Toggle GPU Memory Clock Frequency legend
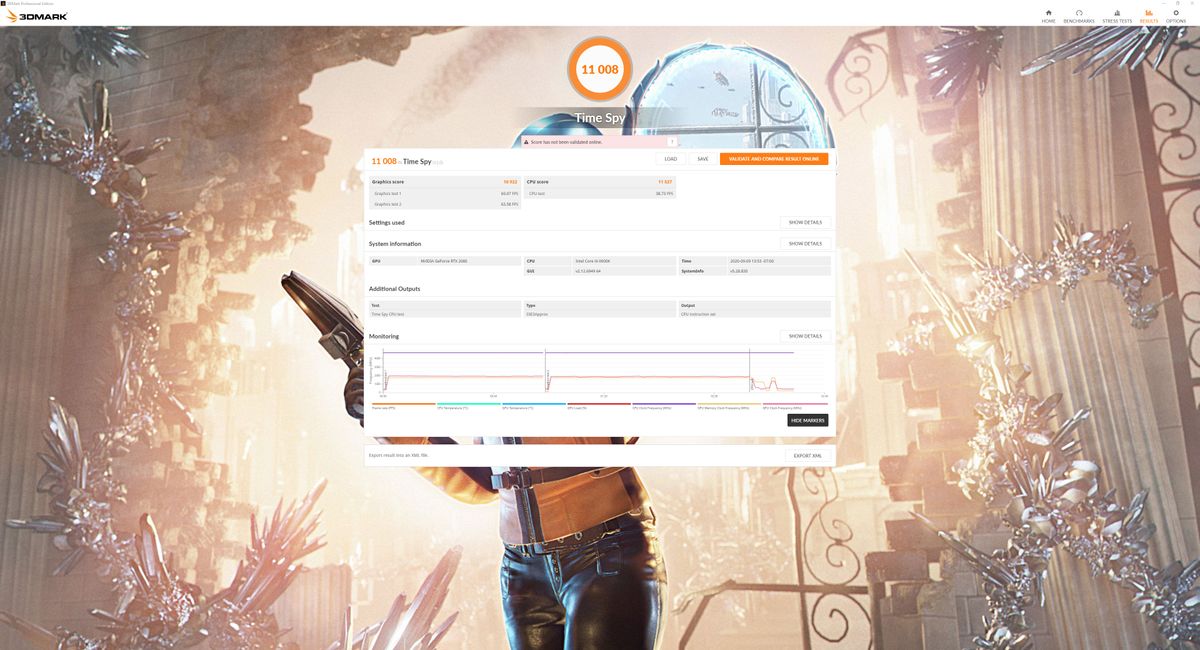The image size is (1200, 650). click(729, 406)
